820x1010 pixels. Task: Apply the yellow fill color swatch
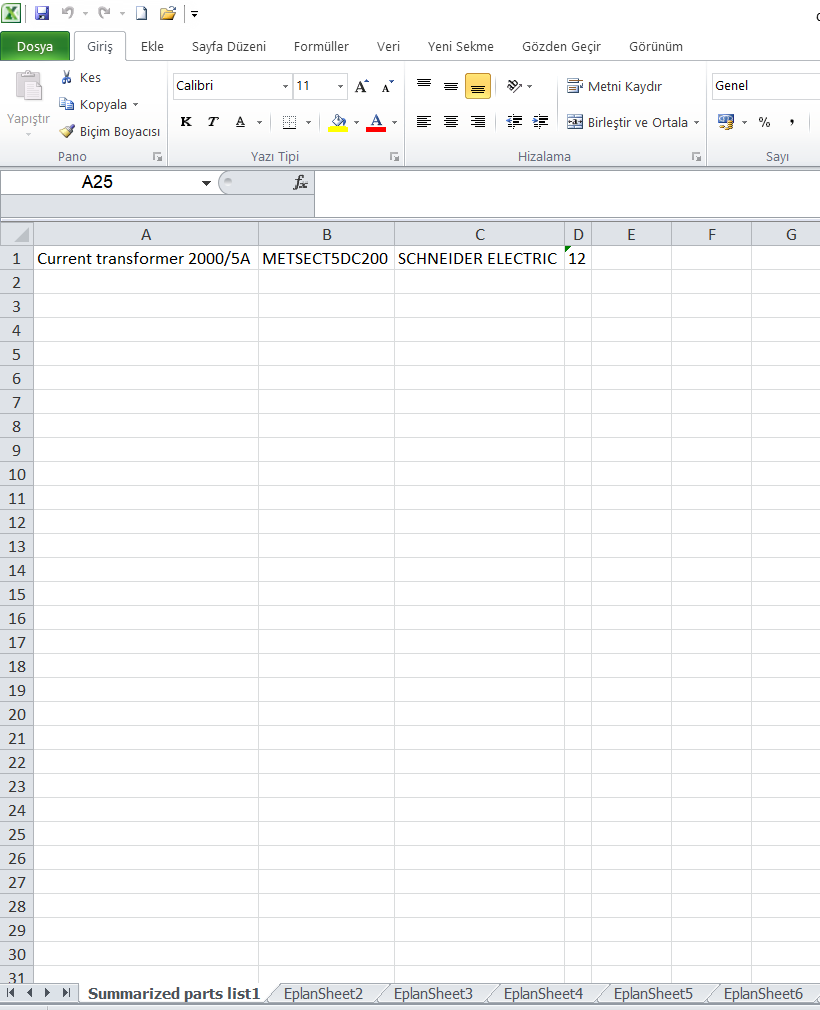338,122
